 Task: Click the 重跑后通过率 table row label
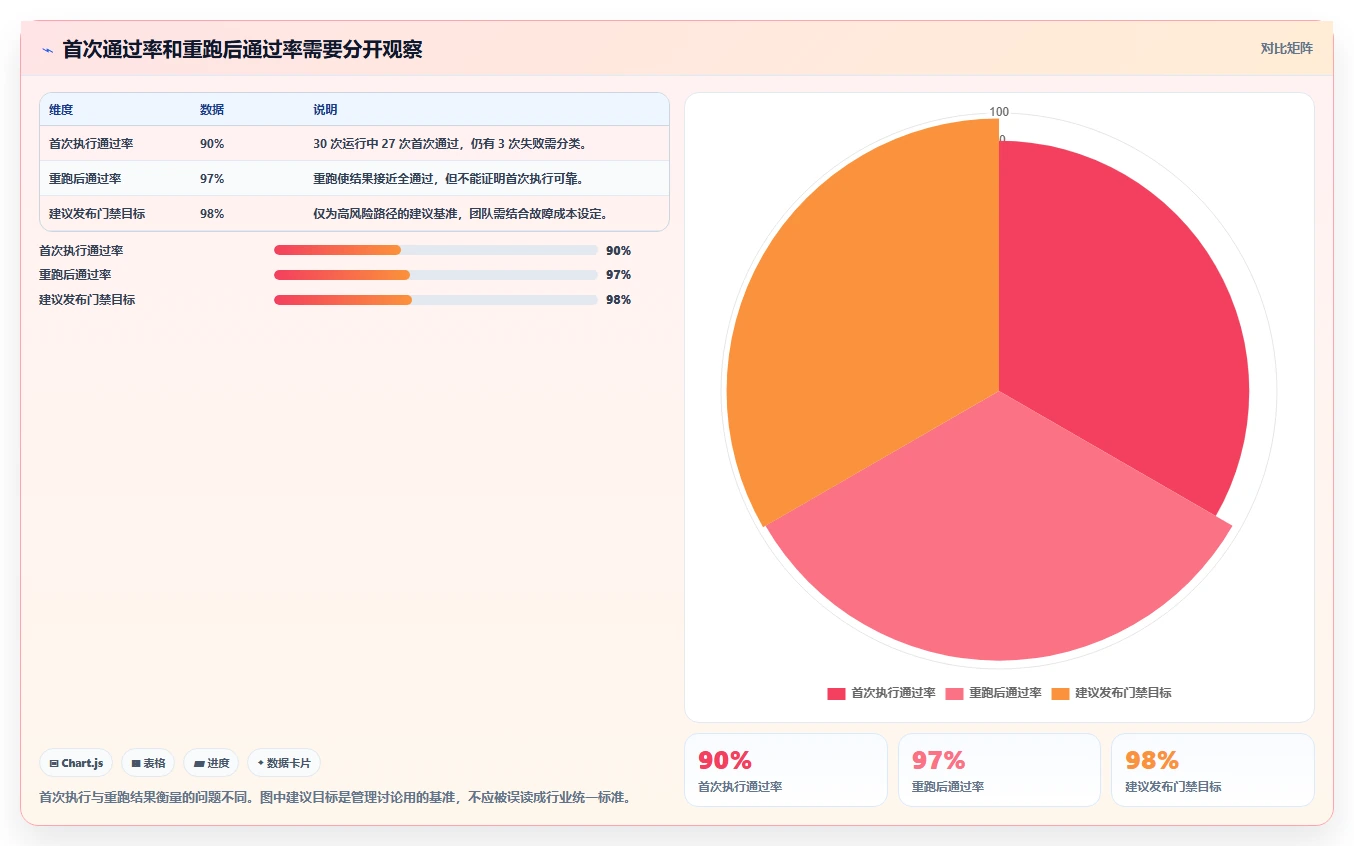pos(85,179)
